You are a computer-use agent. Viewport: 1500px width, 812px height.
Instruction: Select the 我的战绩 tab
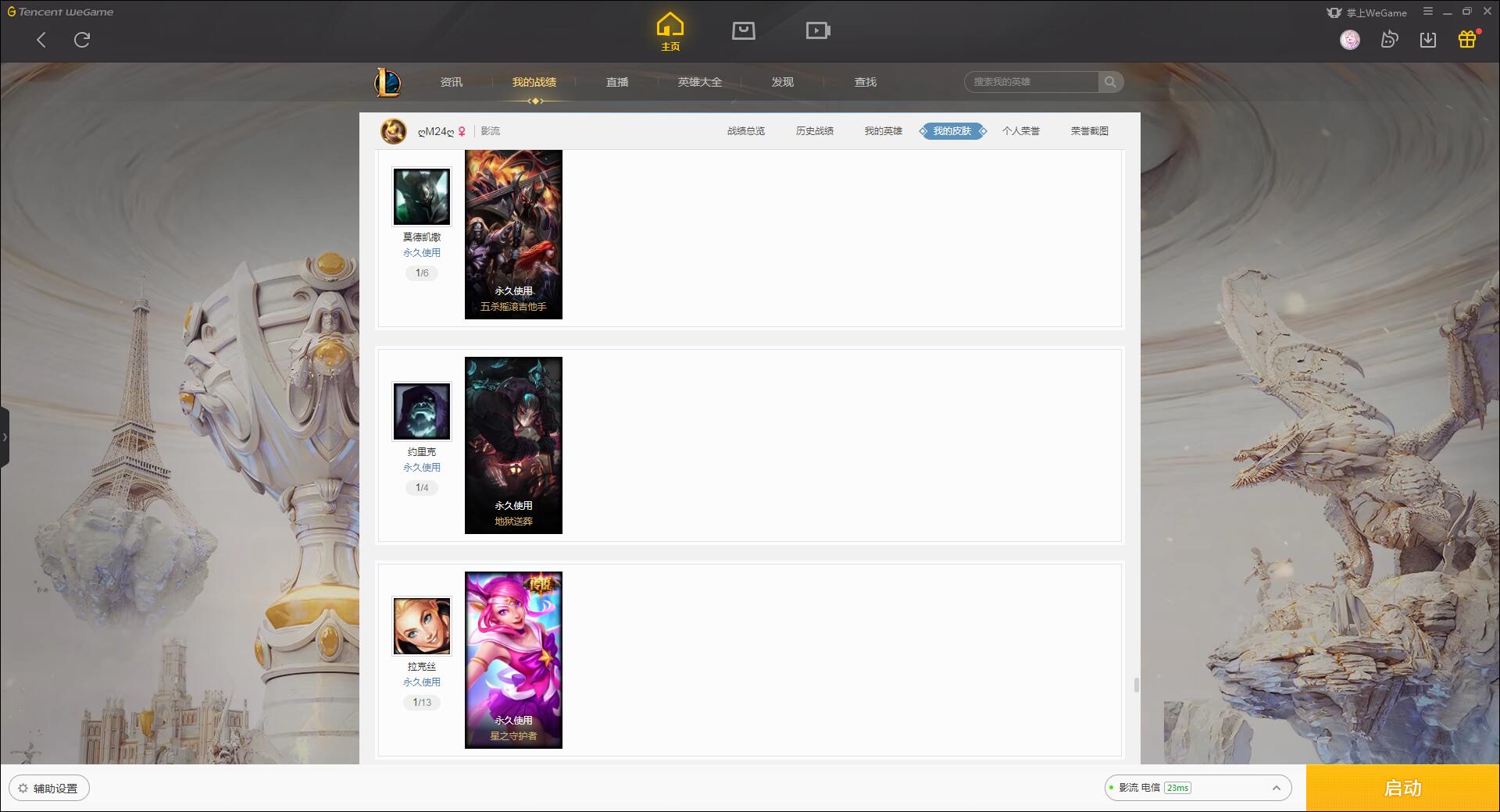click(x=534, y=82)
